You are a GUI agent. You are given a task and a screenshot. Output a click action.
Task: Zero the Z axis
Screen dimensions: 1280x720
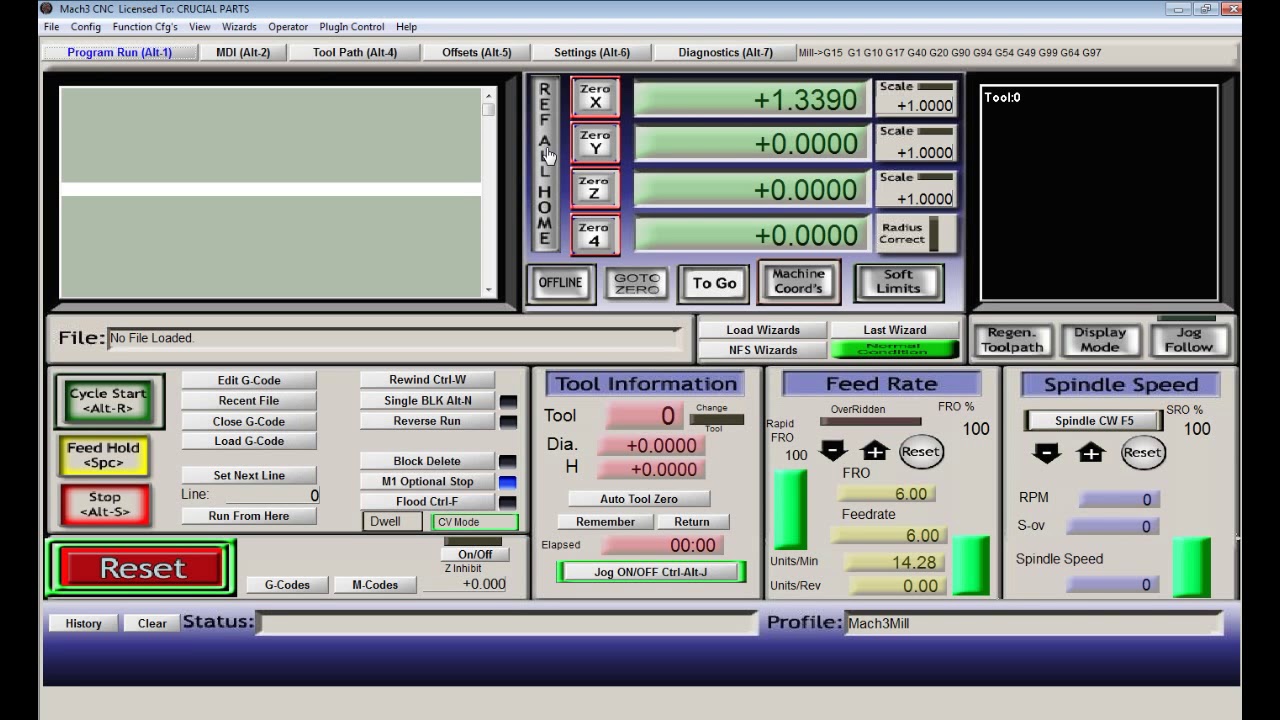point(595,189)
